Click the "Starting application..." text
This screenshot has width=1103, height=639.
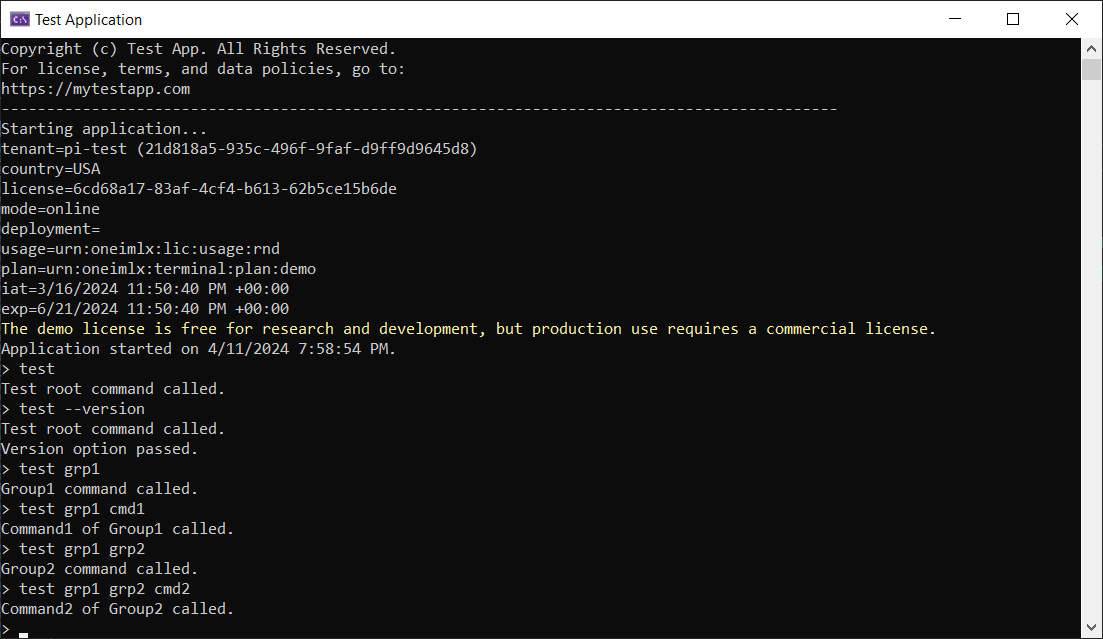click(104, 129)
